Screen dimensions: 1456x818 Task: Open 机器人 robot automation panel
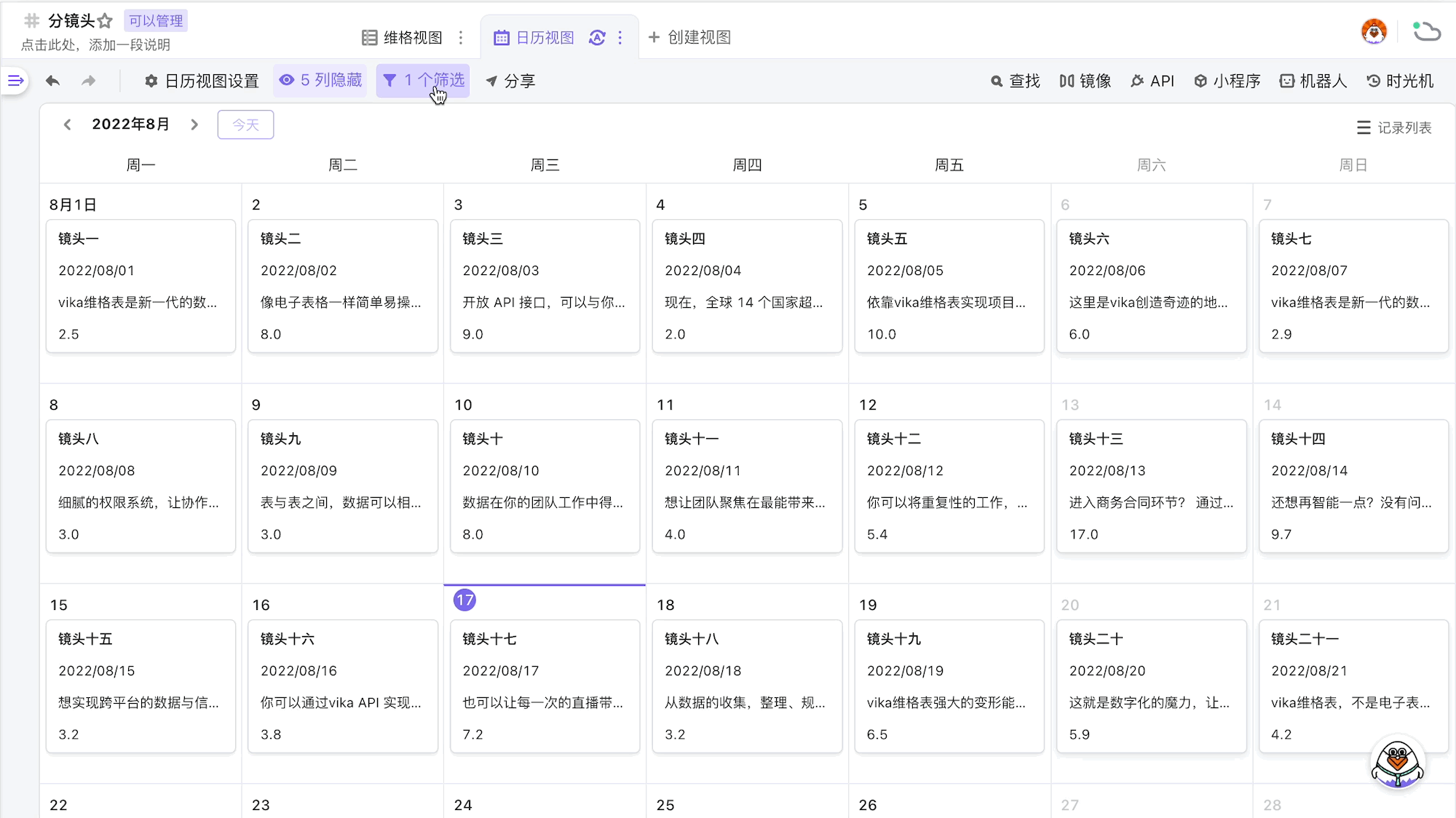pyautogui.click(x=1313, y=81)
